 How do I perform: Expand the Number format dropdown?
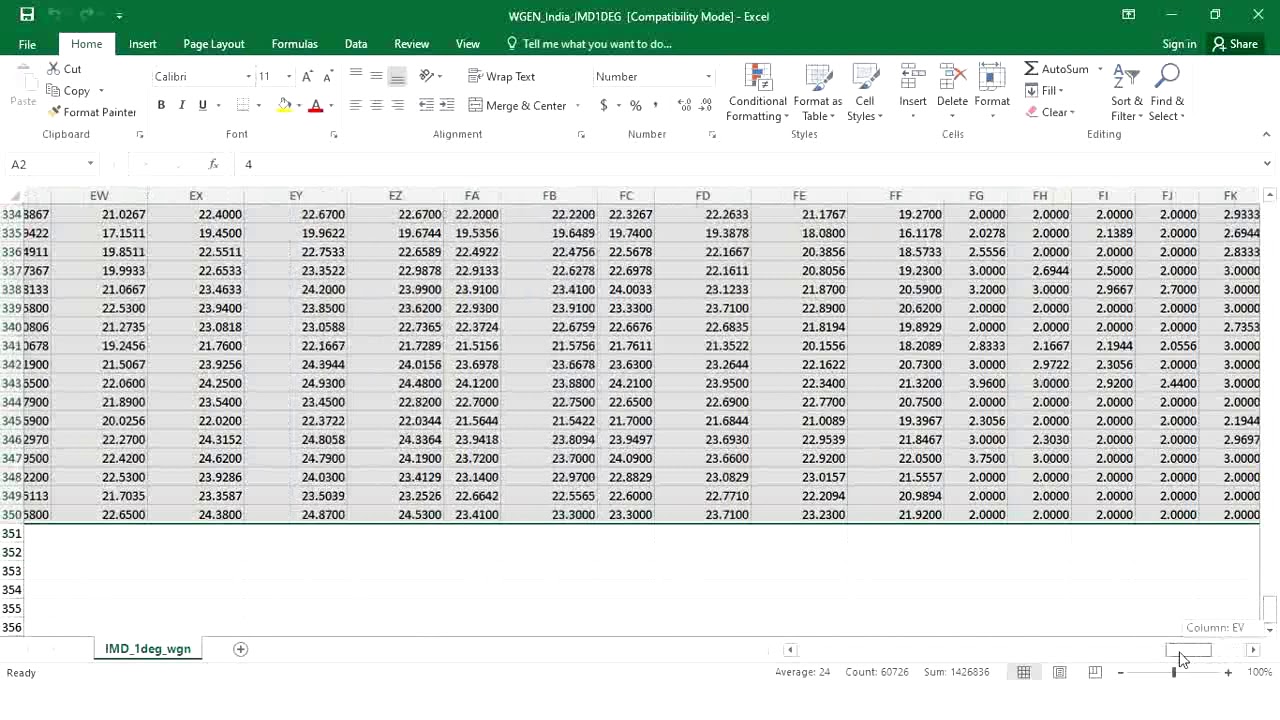(708, 77)
